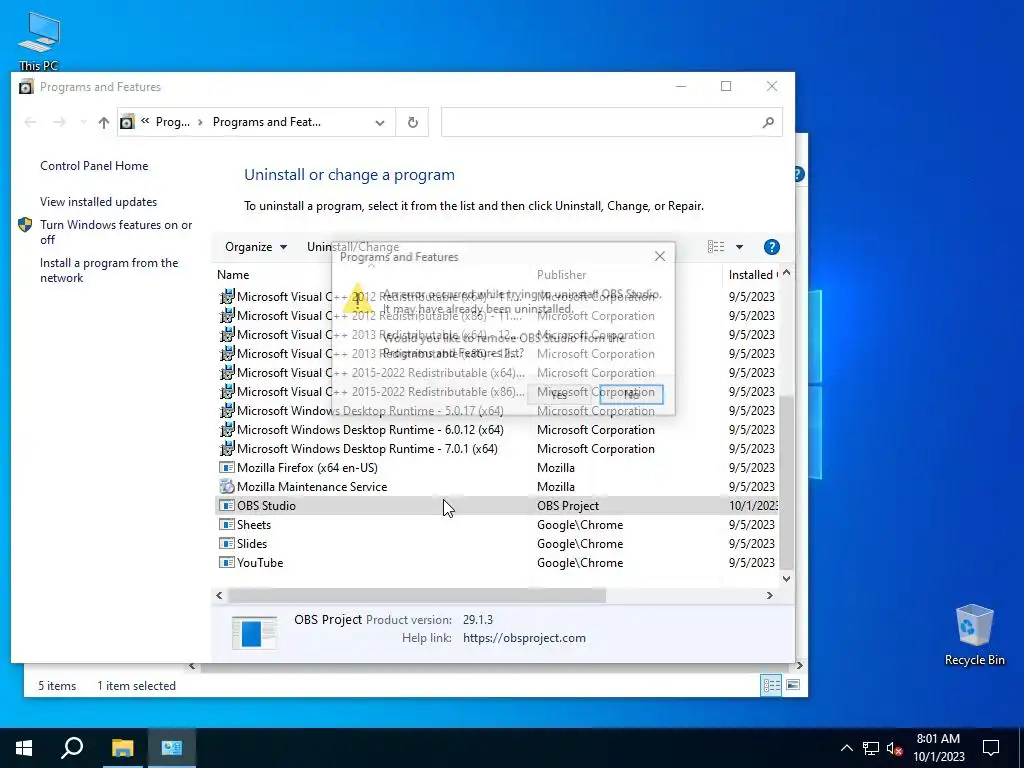
Task: Open network status tray icon
Action: [x=871, y=748]
